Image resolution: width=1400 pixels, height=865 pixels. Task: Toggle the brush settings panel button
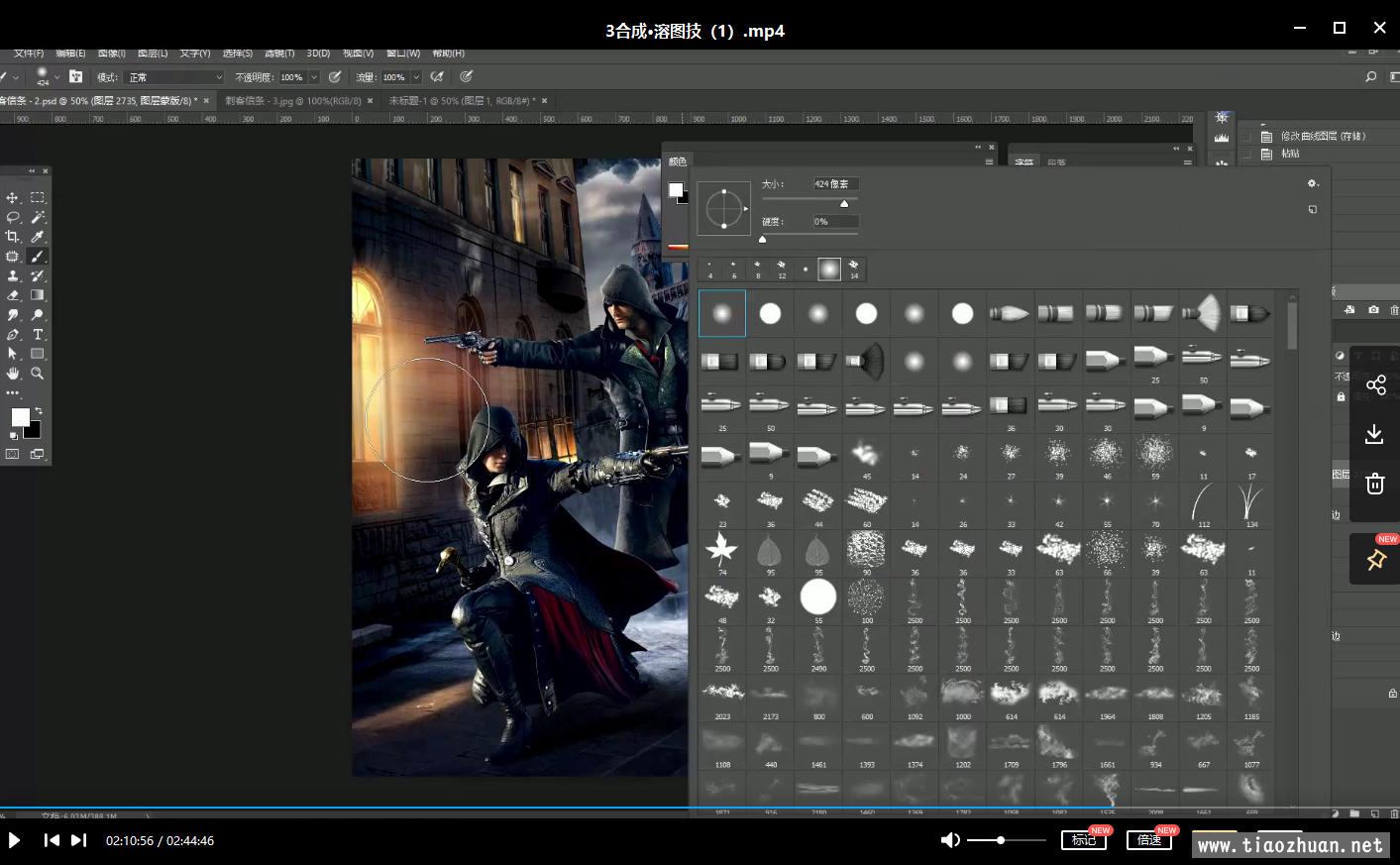(x=75, y=76)
